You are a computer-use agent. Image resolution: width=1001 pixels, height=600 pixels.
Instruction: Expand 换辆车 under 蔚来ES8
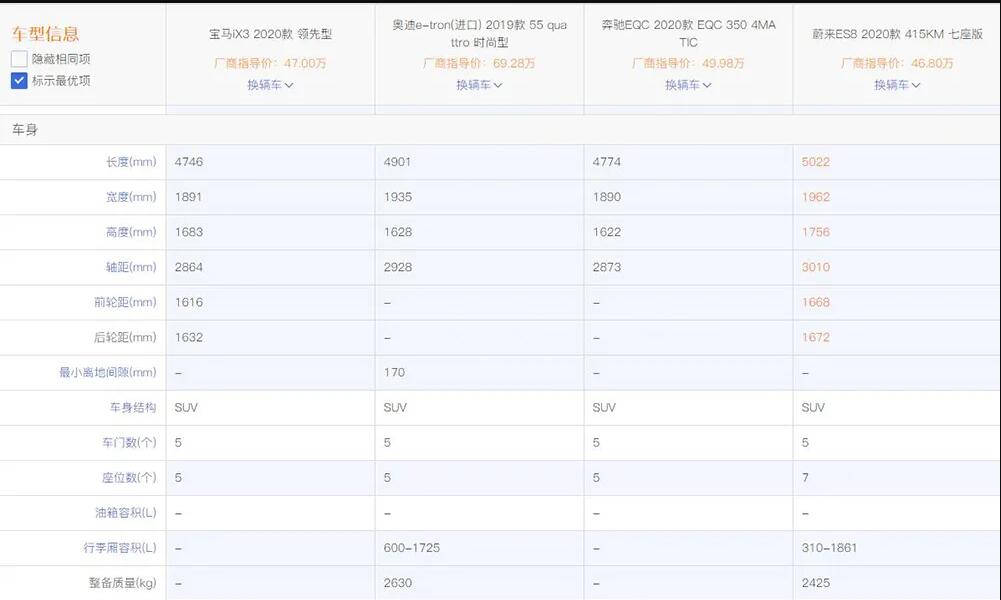[x=897, y=85]
